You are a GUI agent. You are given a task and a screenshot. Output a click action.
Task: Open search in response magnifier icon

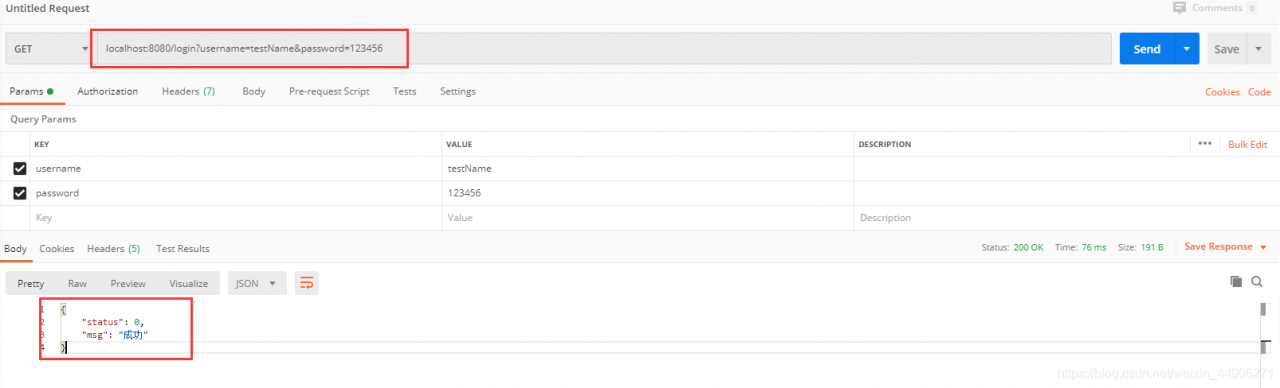click(1257, 283)
